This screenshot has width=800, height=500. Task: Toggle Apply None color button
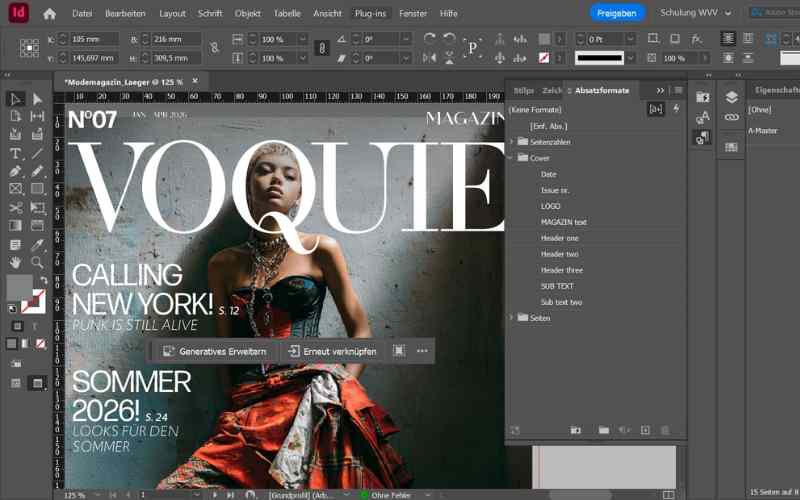40,344
